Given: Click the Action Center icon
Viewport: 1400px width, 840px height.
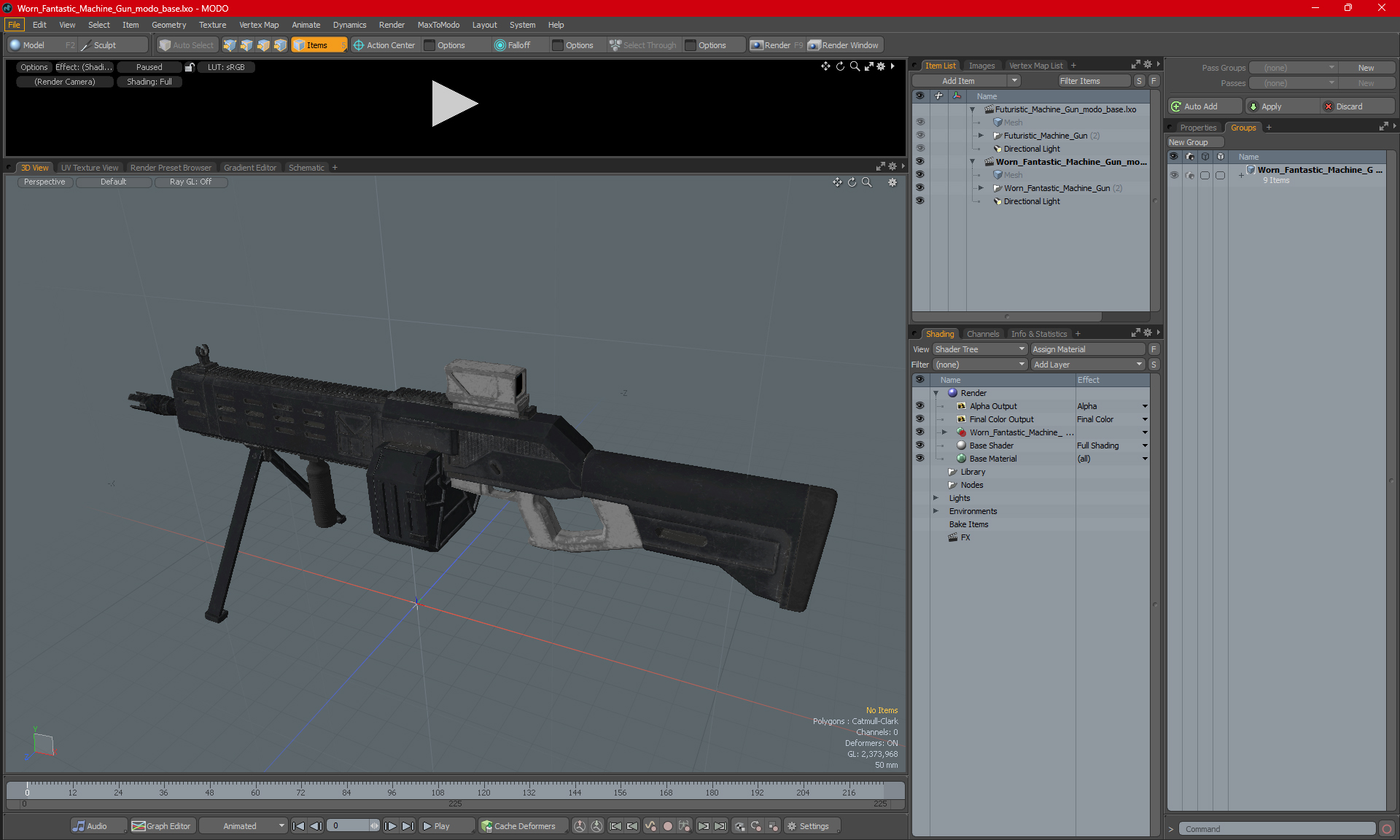Looking at the screenshot, I should (359, 45).
